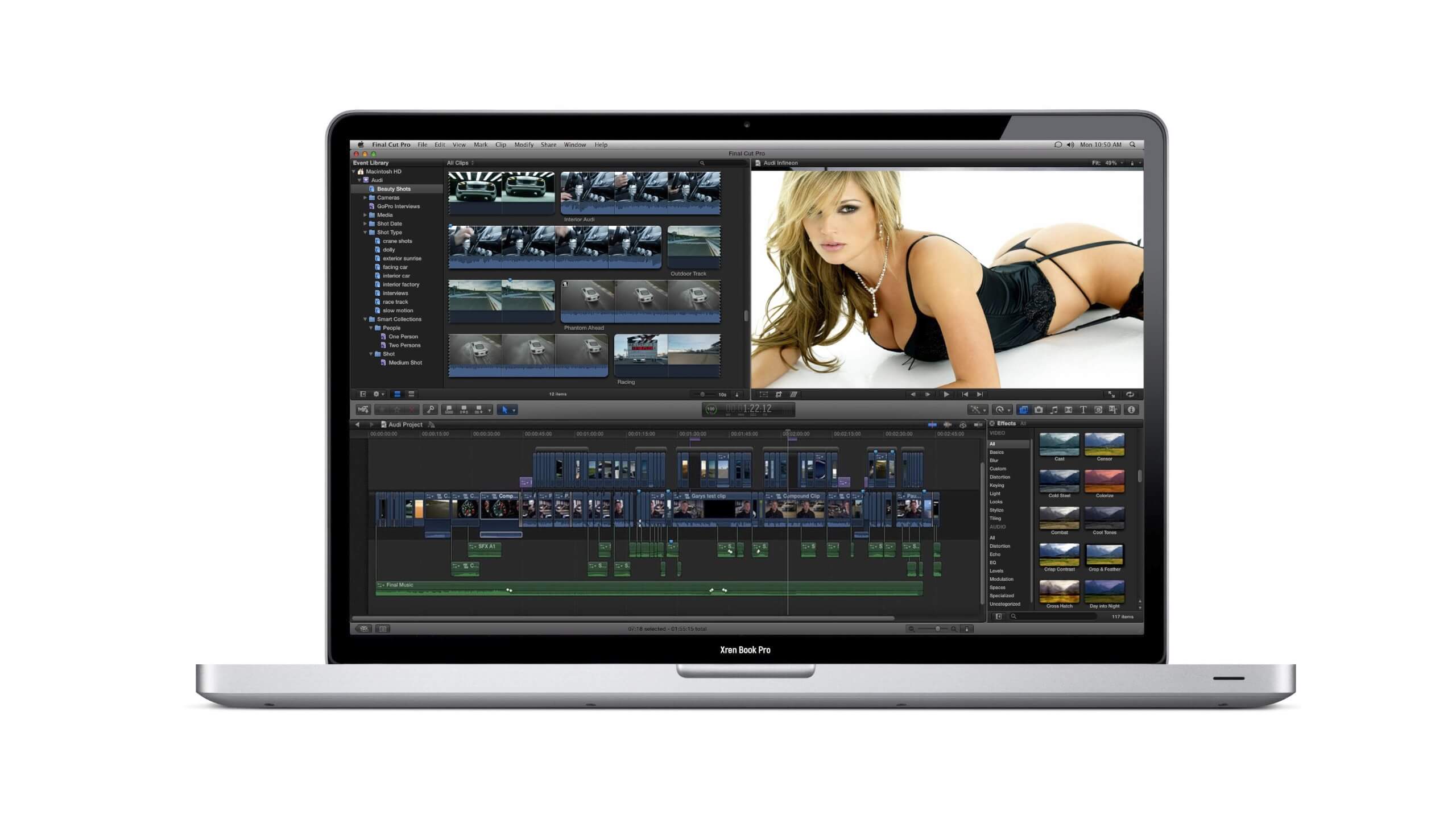Toggle snapping in timeline header
1456x819 pixels.
click(978, 425)
